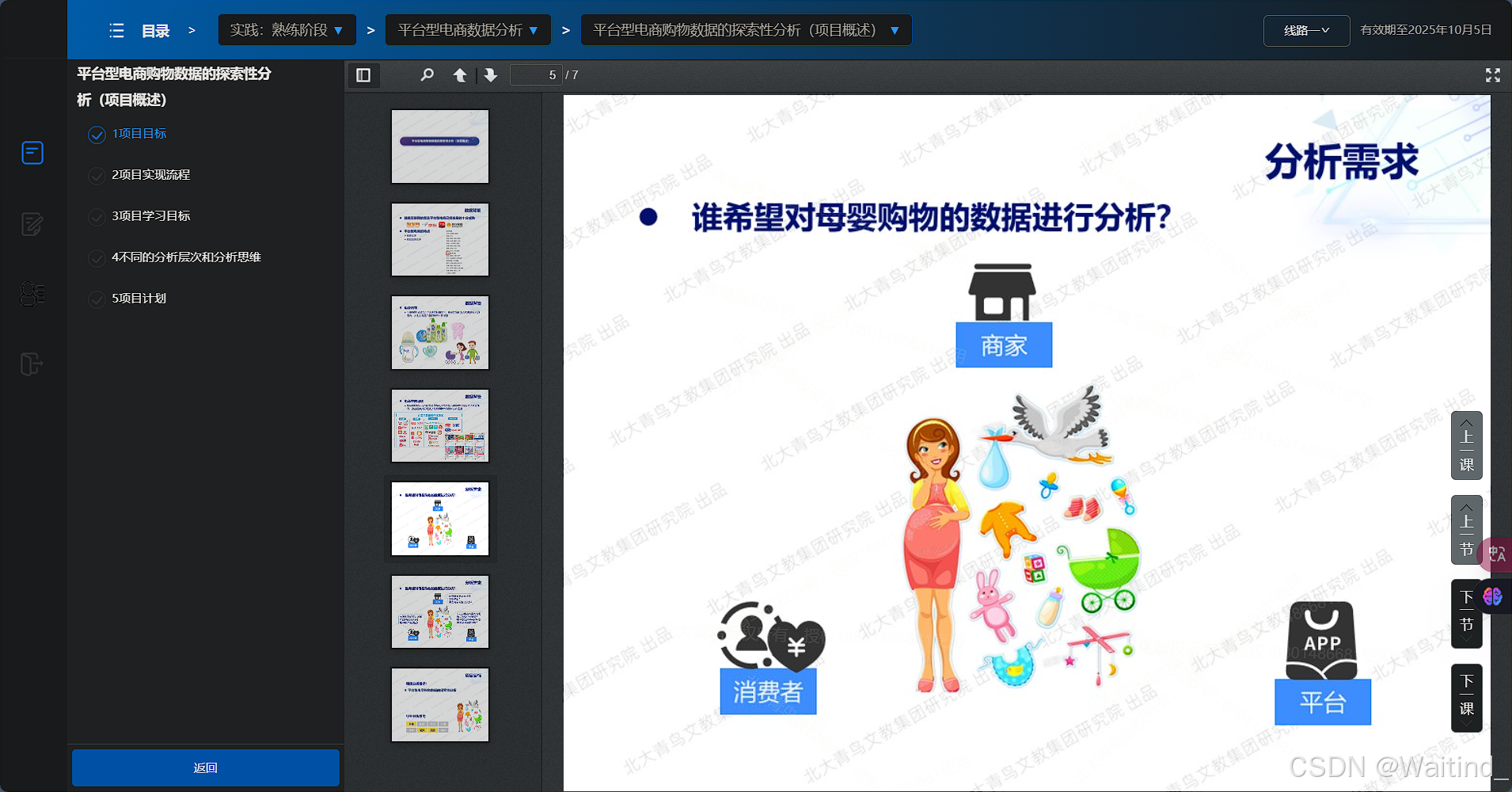Click the 分析需求 slide heading
Viewport: 1512px width, 792px height.
[1342, 162]
